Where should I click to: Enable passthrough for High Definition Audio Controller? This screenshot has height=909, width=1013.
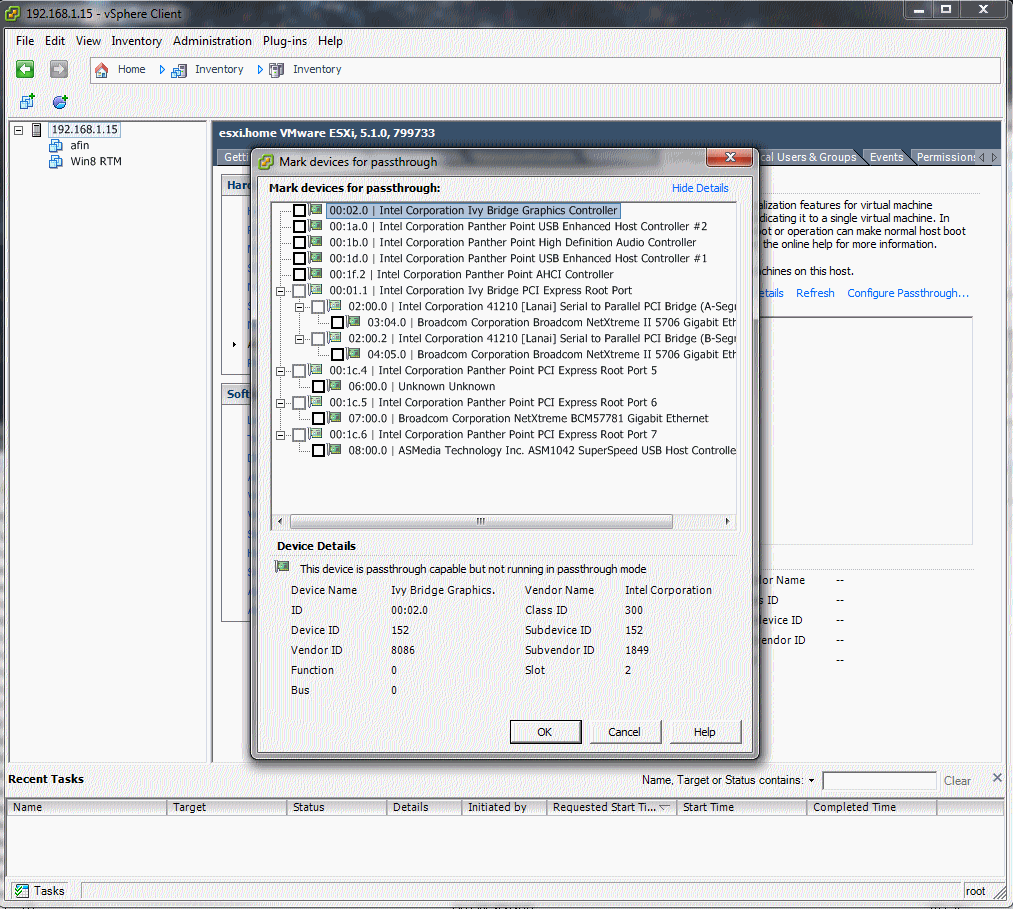point(300,243)
